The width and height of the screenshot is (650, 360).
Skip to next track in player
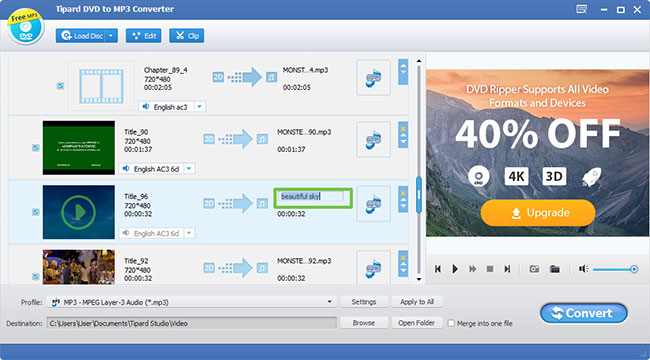[507, 269]
